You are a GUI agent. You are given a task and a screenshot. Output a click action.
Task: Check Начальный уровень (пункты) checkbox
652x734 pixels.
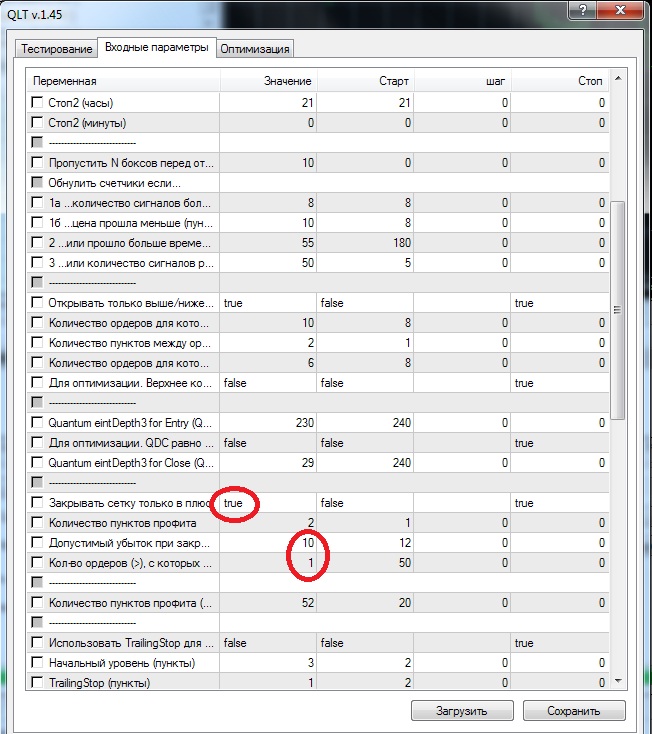(37, 663)
